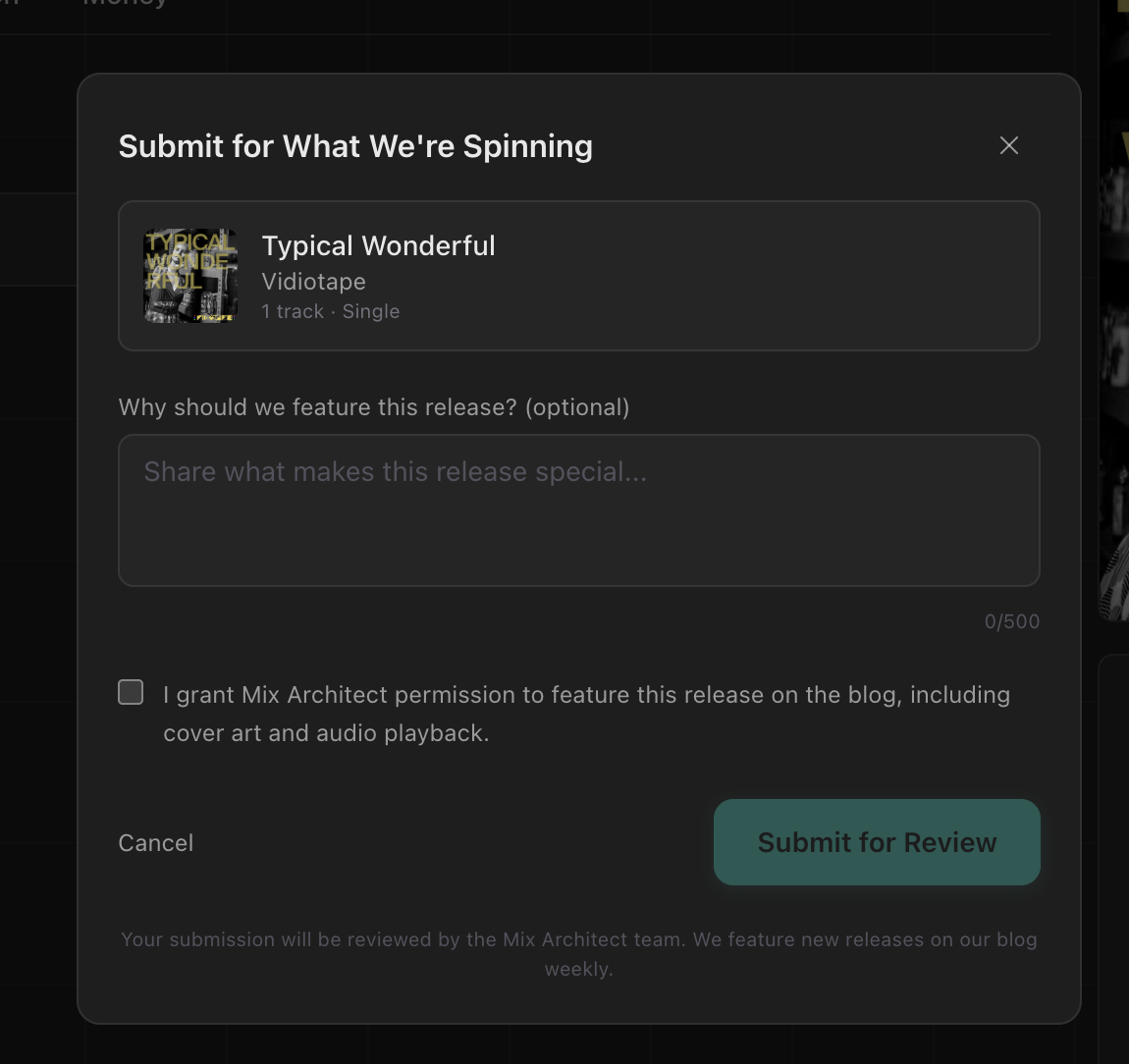1129x1064 pixels.
Task: Select the Typical Wonderful release title
Action: click(379, 245)
